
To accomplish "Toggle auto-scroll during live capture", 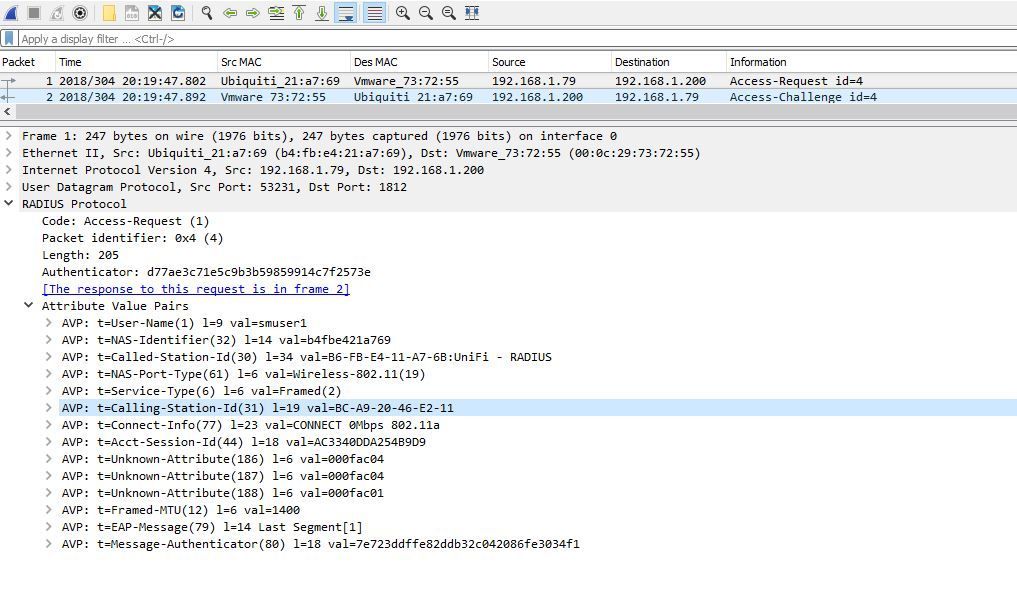I will coord(346,13).
